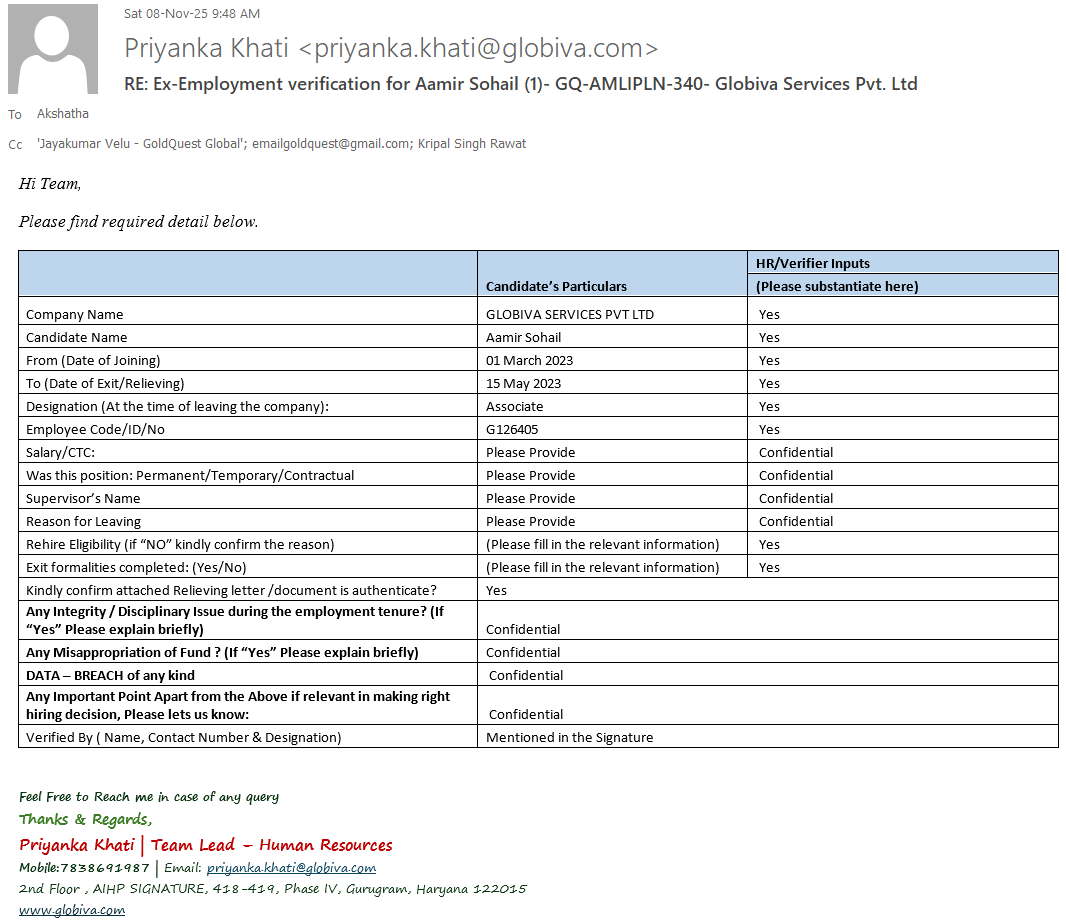This screenshot has width=1066, height=922.
Task: Click the Mentioned in the Signature cell
Action: (569, 737)
